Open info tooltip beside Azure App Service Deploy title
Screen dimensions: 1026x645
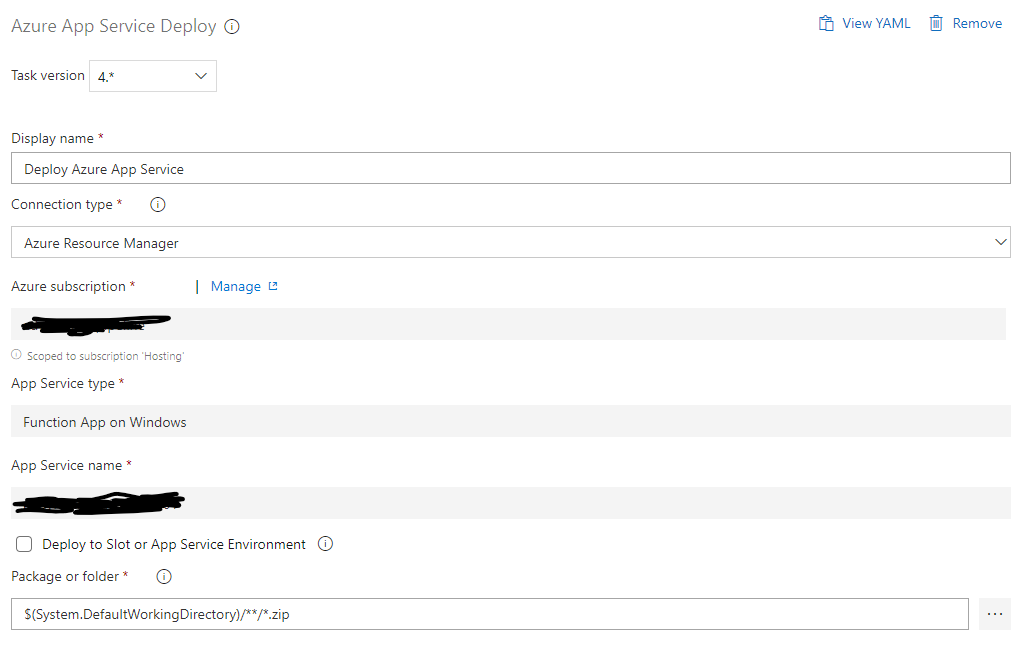click(231, 27)
